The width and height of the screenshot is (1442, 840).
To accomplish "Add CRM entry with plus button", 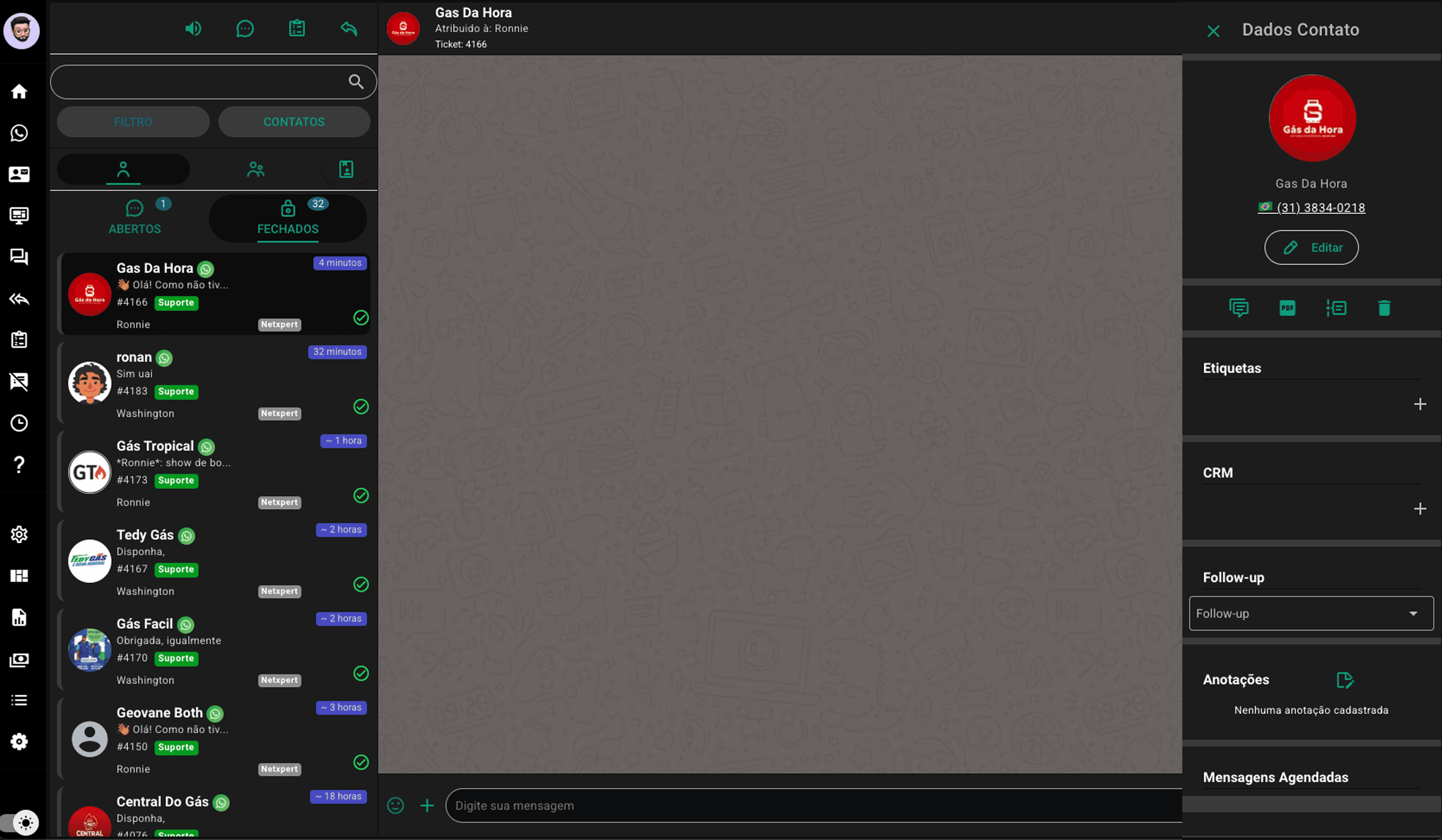I will (1419, 509).
